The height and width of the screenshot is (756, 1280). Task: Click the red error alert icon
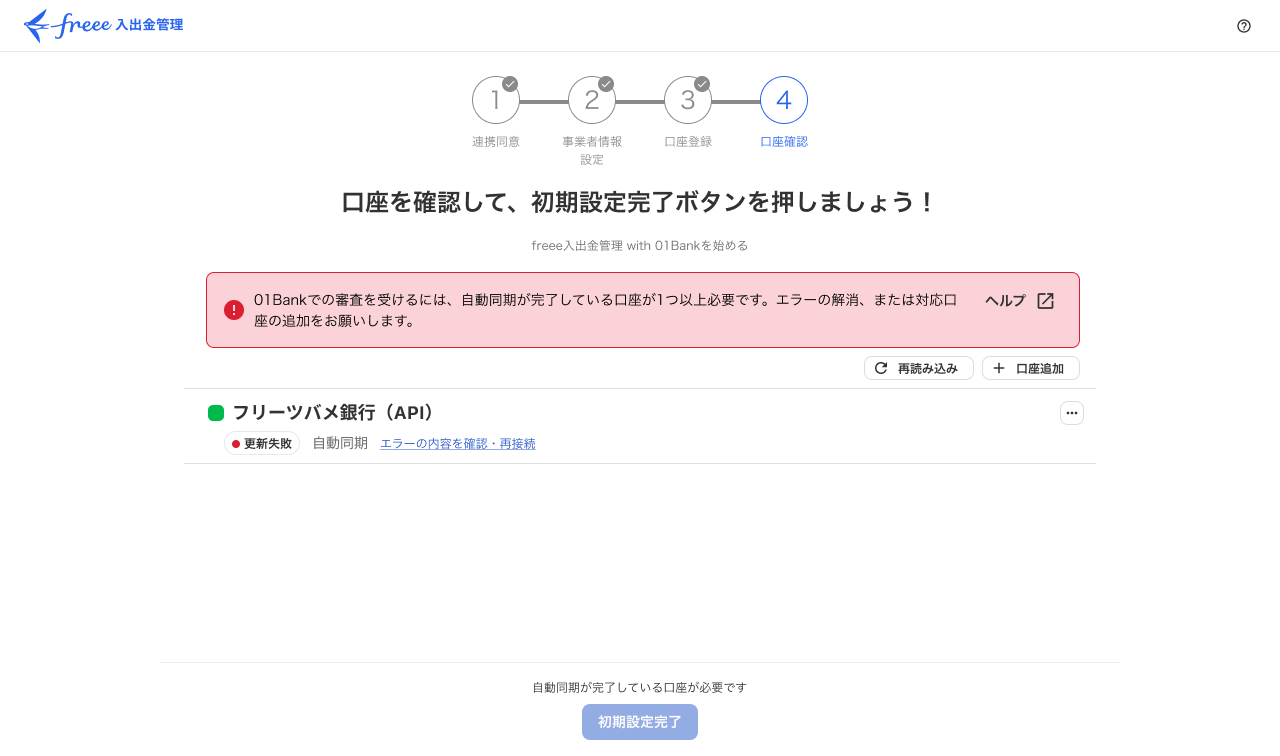point(234,310)
